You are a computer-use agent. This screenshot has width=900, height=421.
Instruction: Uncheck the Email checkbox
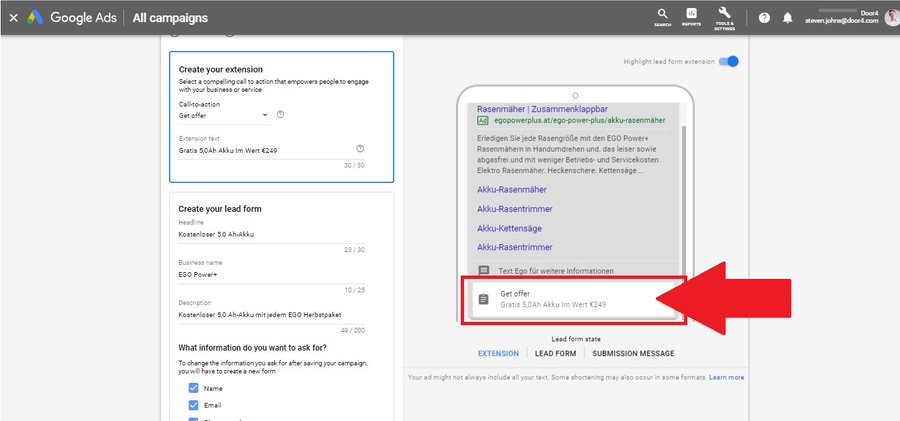[x=193, y=405]
